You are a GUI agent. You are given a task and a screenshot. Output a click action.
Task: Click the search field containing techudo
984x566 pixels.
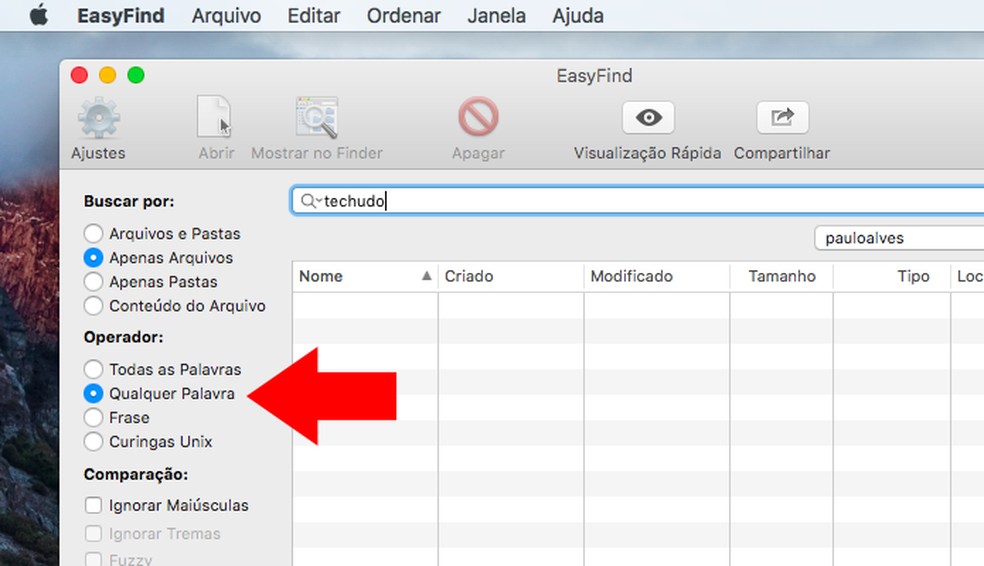[x=638, y=201]
